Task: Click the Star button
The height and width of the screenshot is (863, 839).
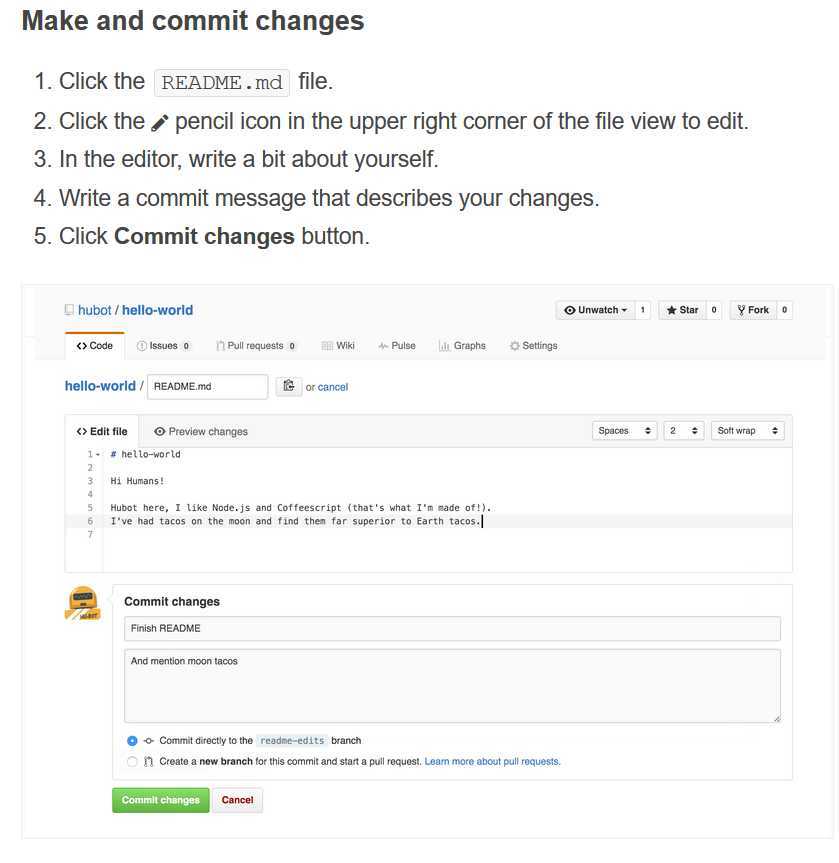Action: point(683,310)
